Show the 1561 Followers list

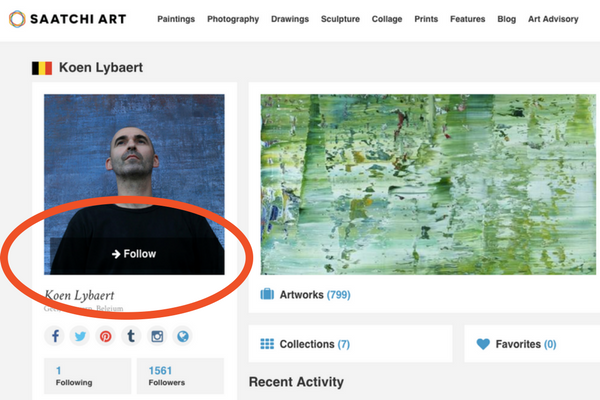point(180,376)
